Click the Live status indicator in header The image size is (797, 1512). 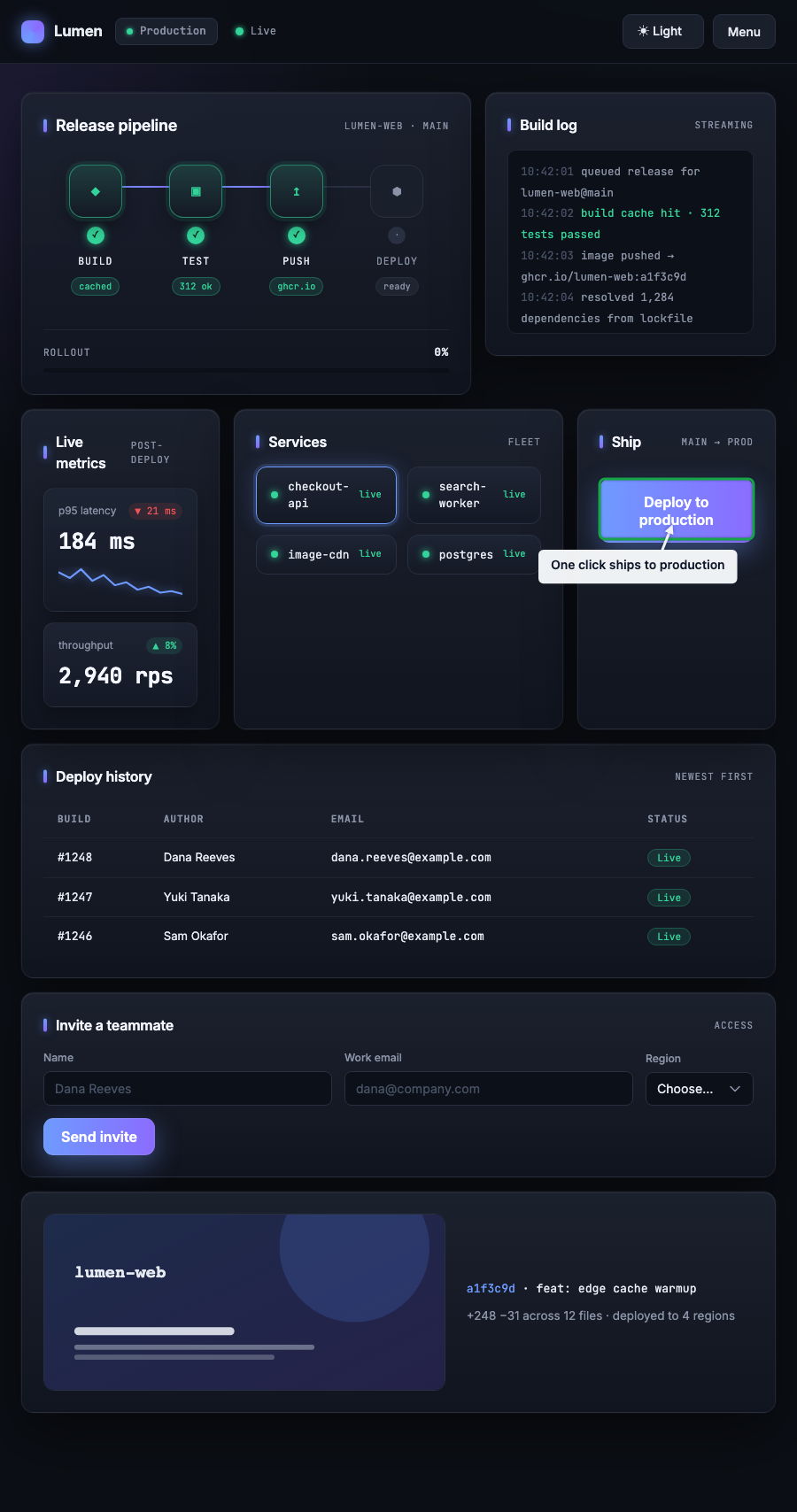(x=256, y=31)
